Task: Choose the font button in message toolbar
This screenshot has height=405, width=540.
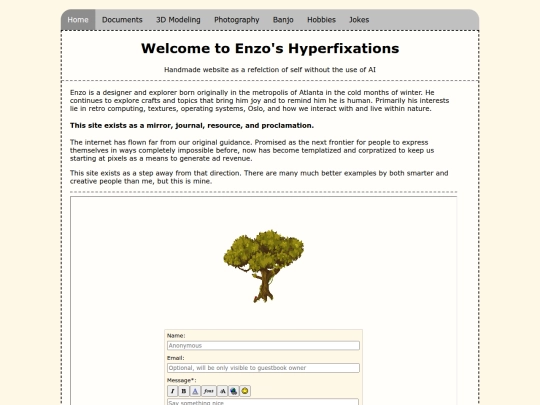Action: [208, 391]
